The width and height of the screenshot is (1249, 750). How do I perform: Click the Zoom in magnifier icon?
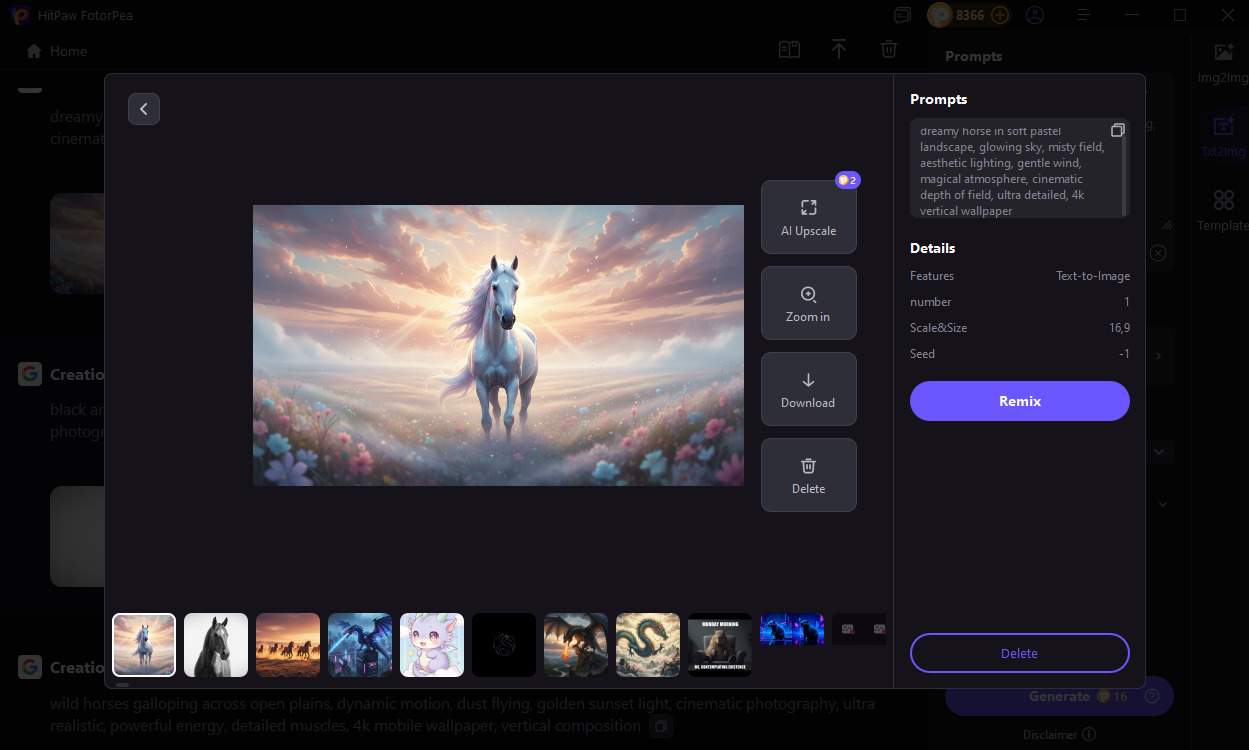point(808,295)
